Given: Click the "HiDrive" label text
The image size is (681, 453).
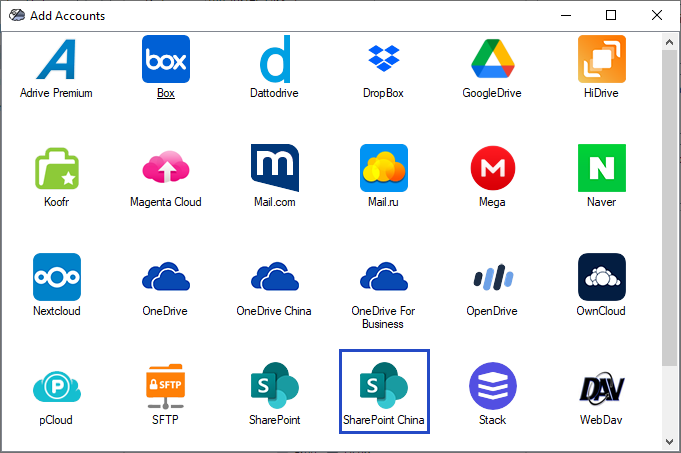Looking at the screenshot, I should coord(601,93).
